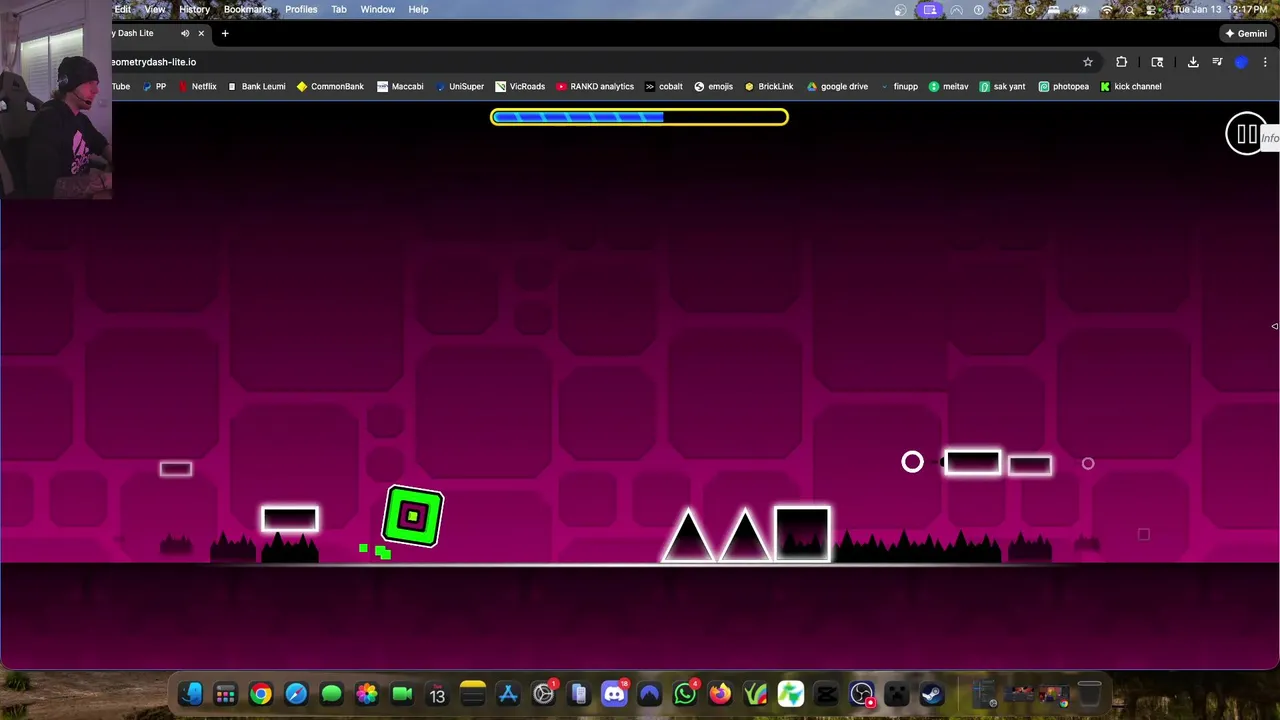Open OBS from the dock
Screen dimensions: 1280x720
click(x=862, y=694)
